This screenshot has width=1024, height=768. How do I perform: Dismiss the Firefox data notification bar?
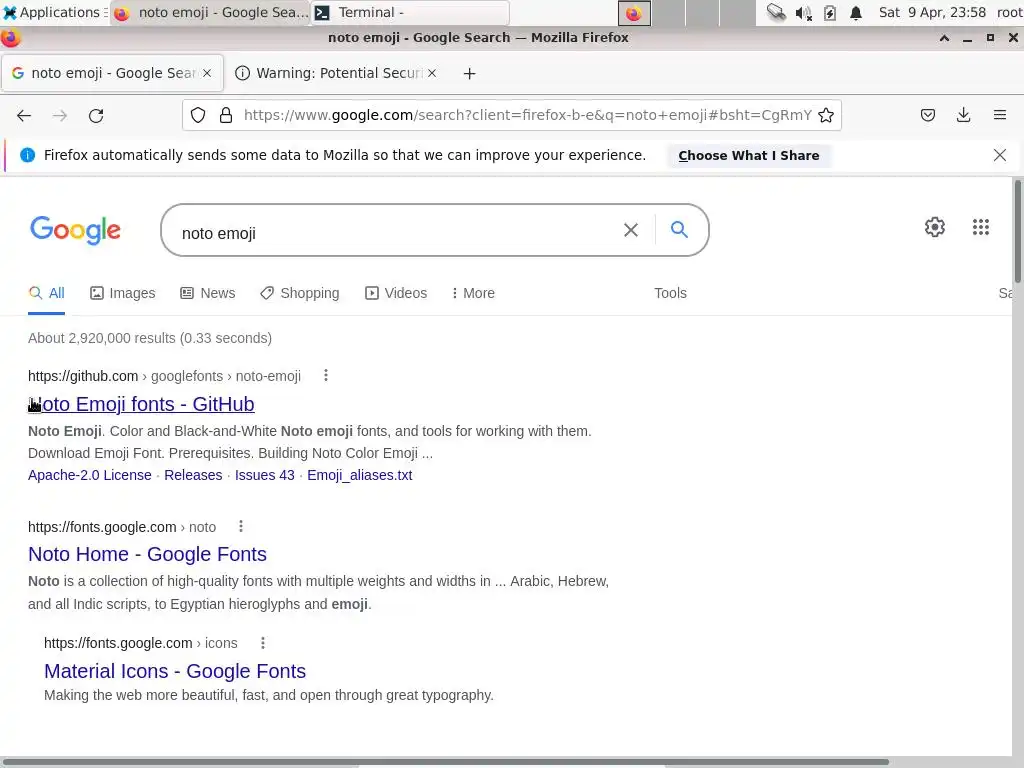(x=999, y=155)
